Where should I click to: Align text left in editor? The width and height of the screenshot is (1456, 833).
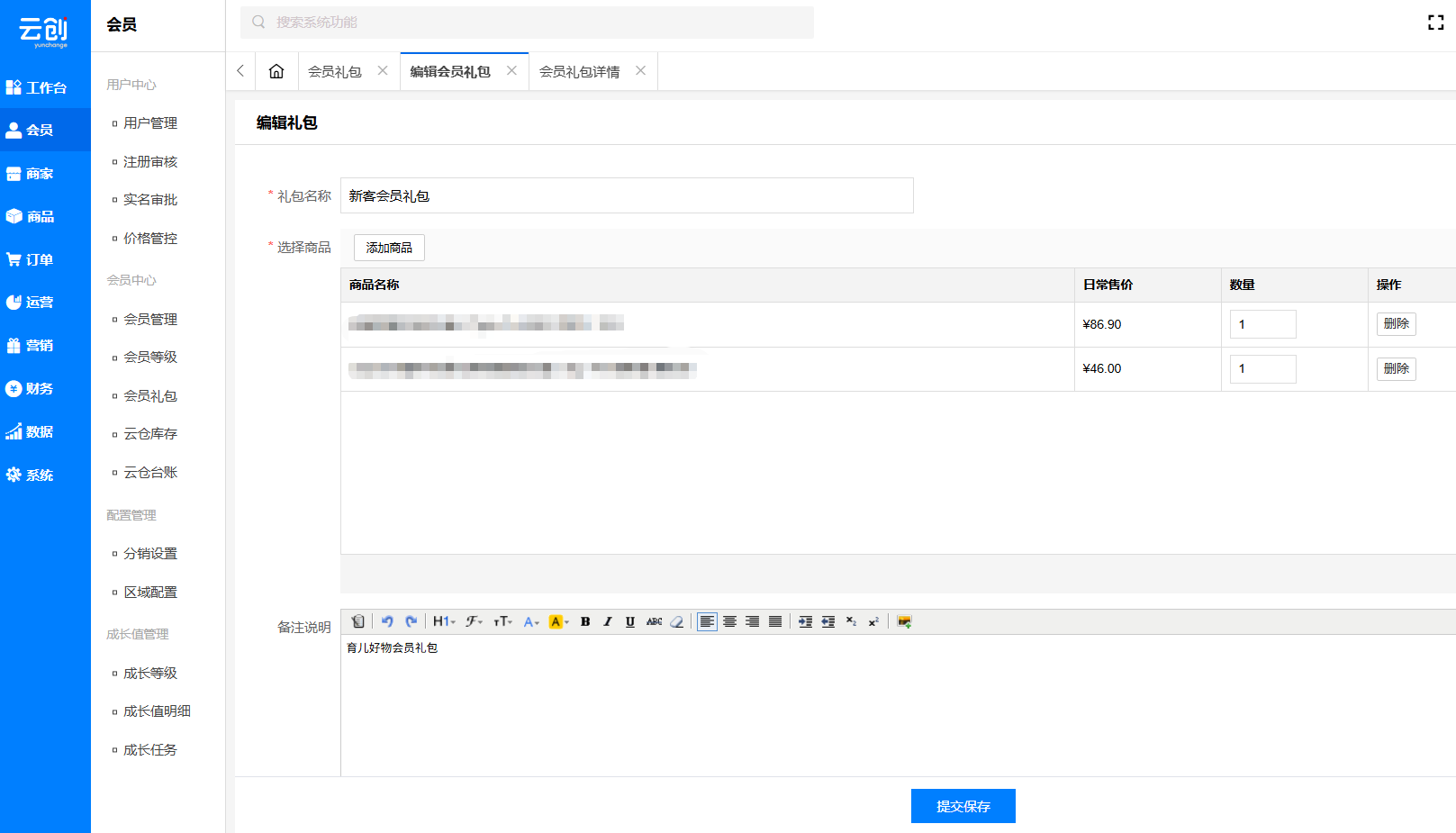coord(707,621)
